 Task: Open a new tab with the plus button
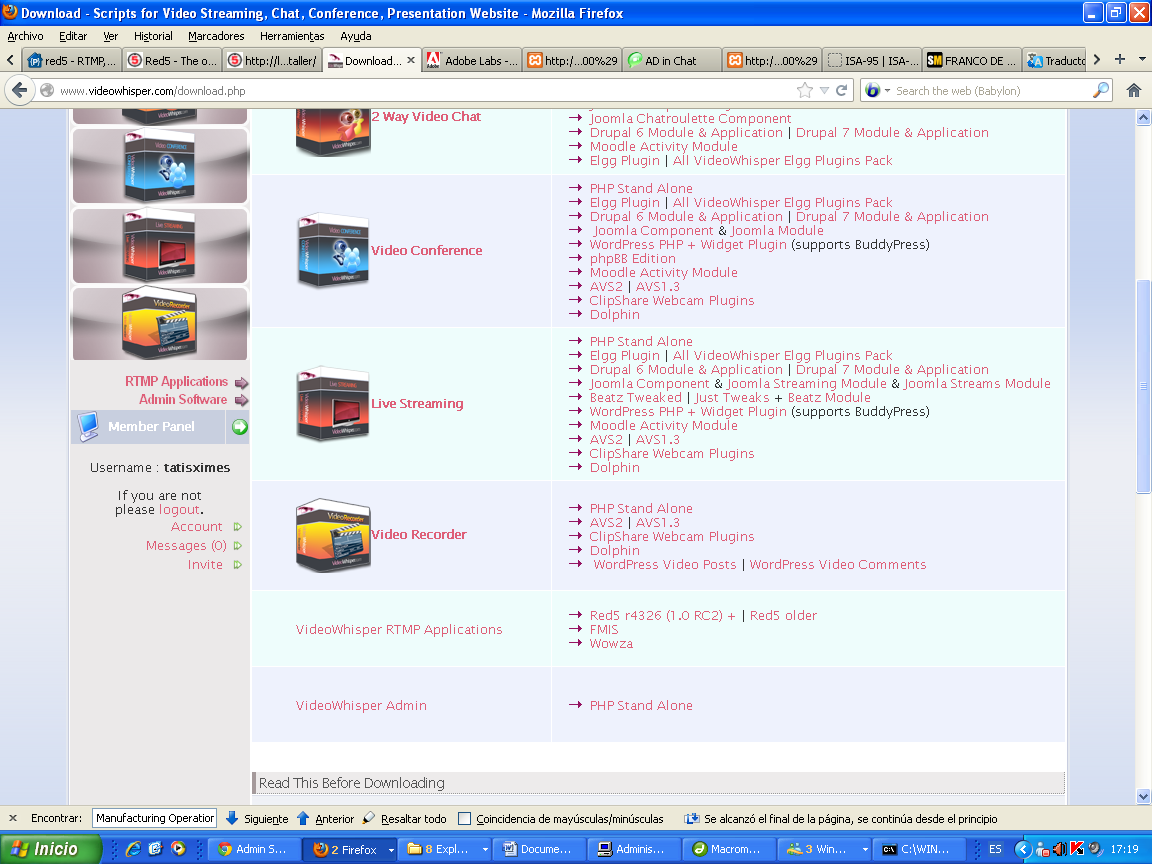pos(1120,60)
